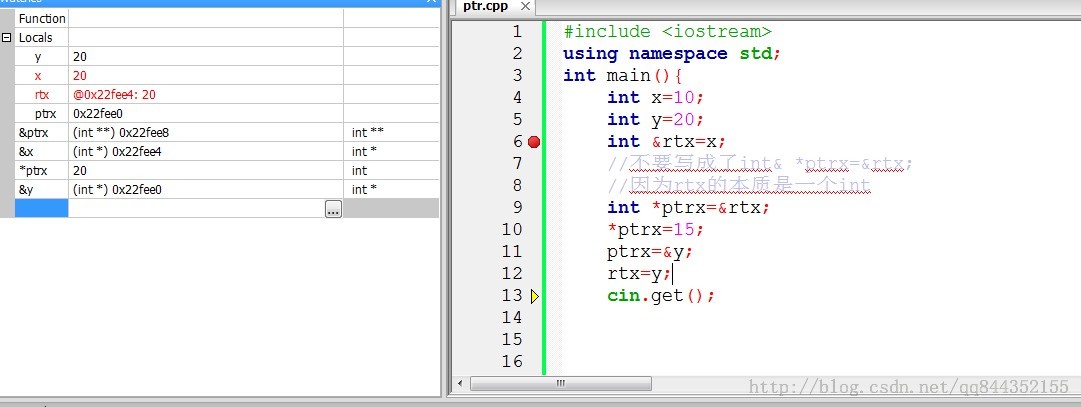The height and width of the screenshot is (407, 1081).
Task: Select the *ptrx watch row
Action: (227, 170)
